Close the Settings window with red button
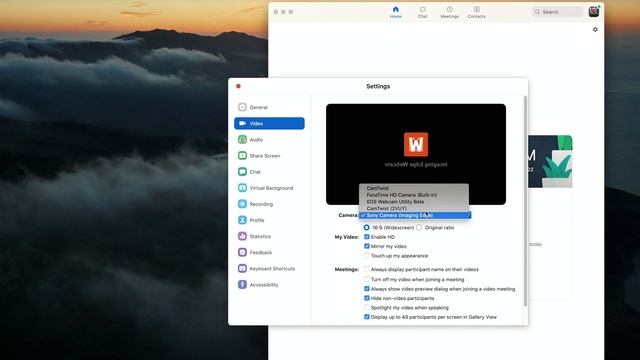Viewport: 640px width, 360px height. click(238, 86)
